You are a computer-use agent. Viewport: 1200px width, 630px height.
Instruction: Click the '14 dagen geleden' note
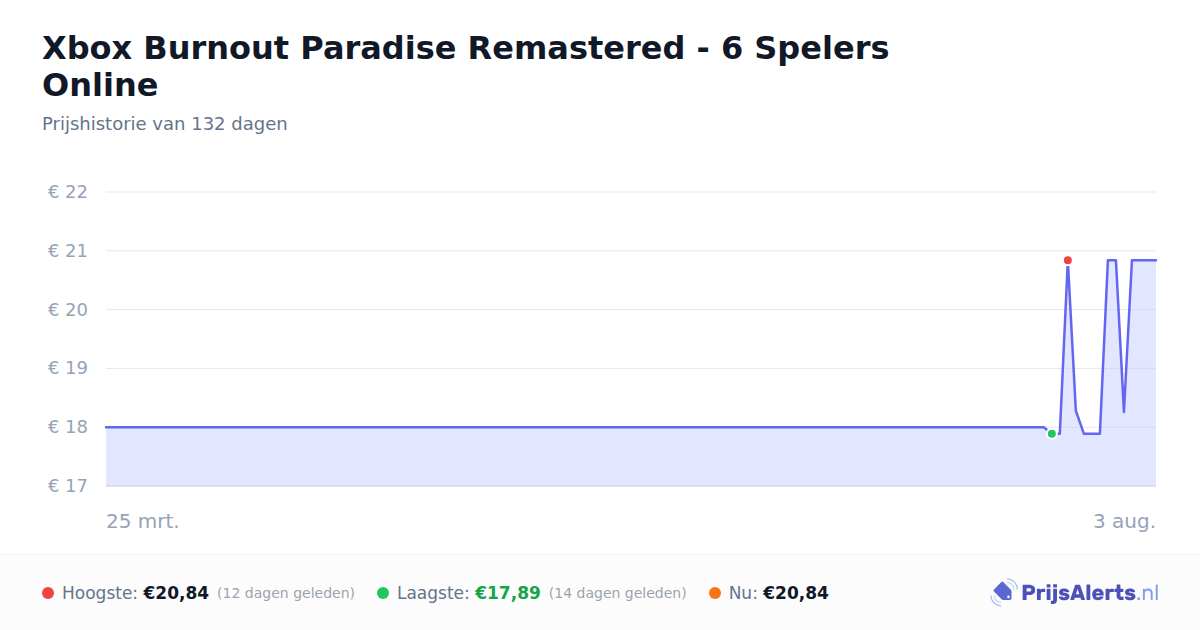coord(618,593)
